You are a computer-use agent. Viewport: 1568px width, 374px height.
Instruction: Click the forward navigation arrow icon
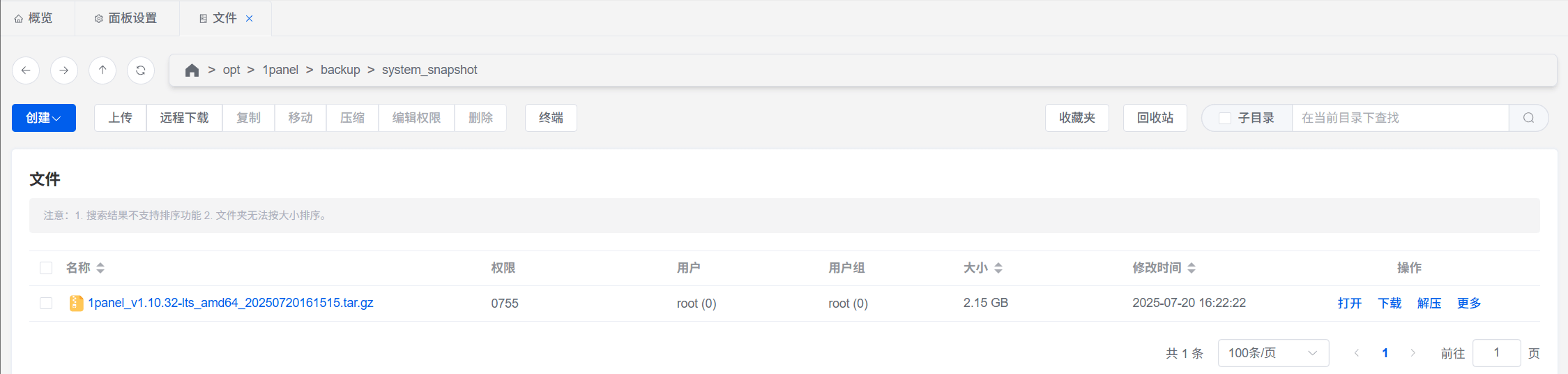coord(64,70)
